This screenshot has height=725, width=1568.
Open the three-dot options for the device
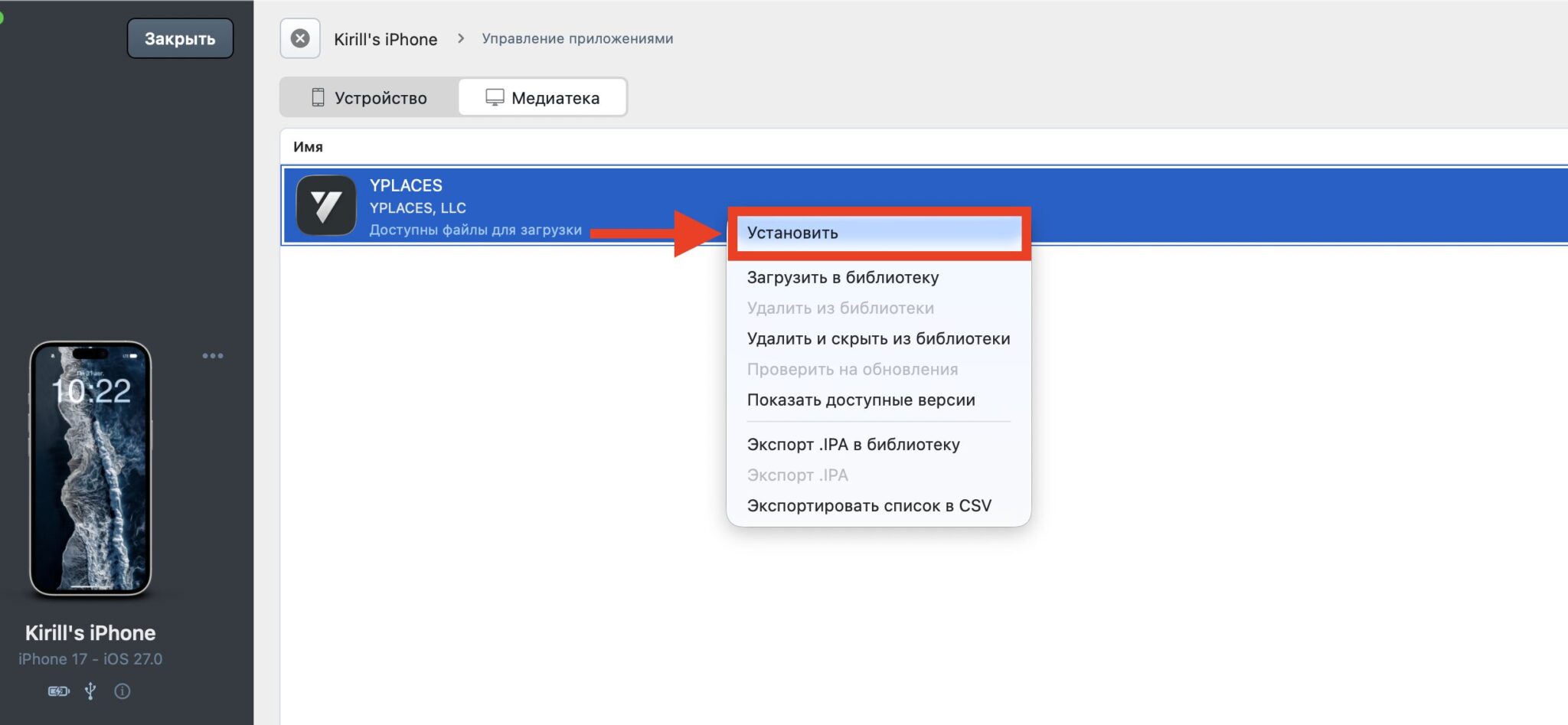coord(213,356)
